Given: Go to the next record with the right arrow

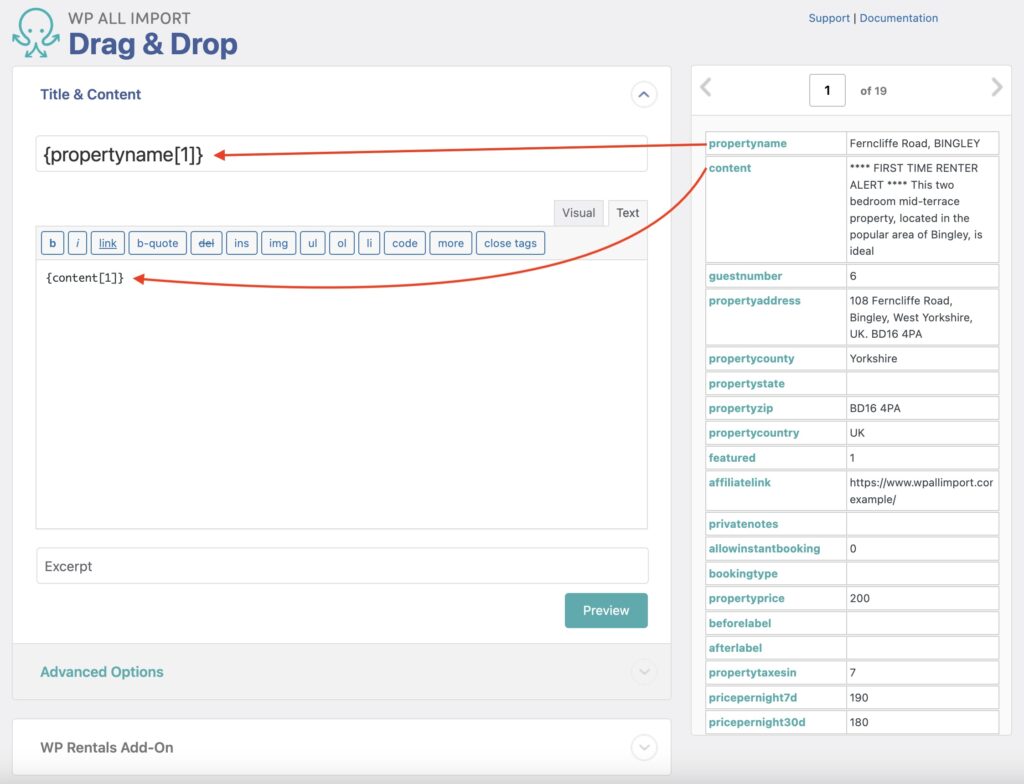Looking at the screenshot, I should coord(996,89).
